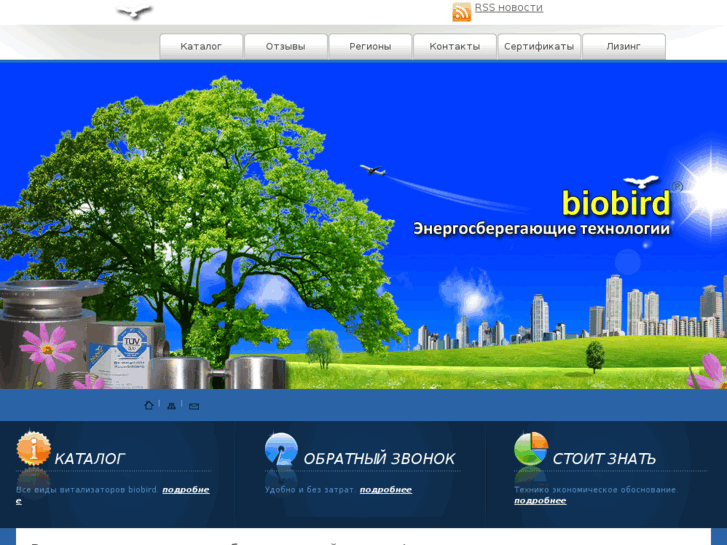Follow подробнее link under Обратный звонок
The image size is (727, 545).
(386, 490)
